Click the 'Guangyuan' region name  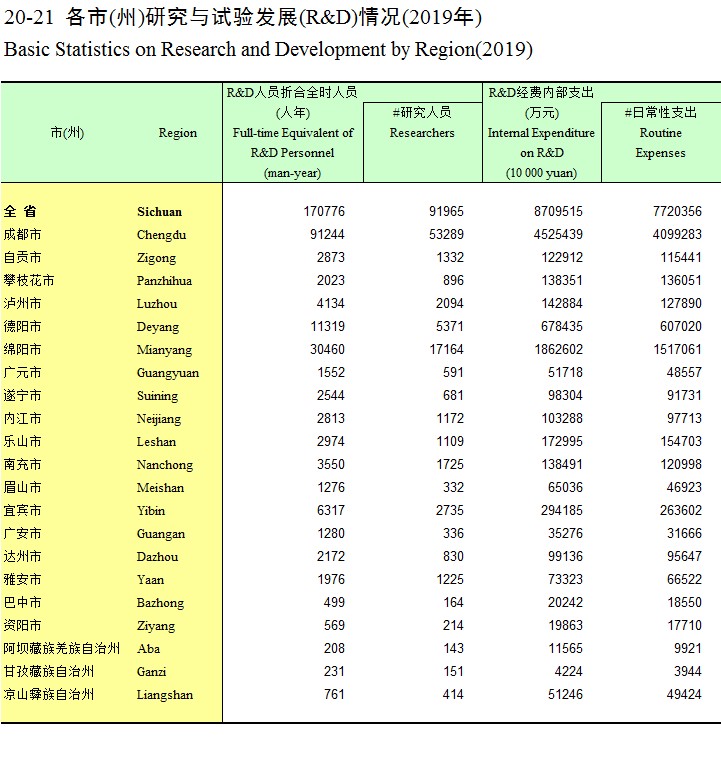pos(167,373)
